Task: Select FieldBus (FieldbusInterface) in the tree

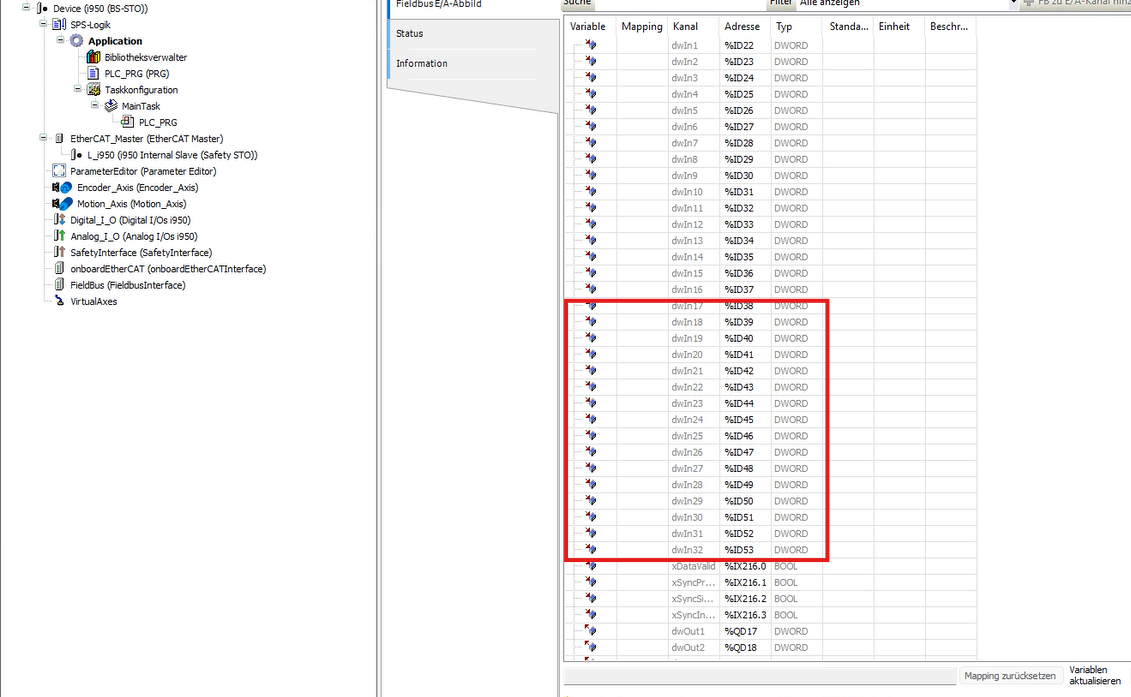Action: (x=127, y=285)
